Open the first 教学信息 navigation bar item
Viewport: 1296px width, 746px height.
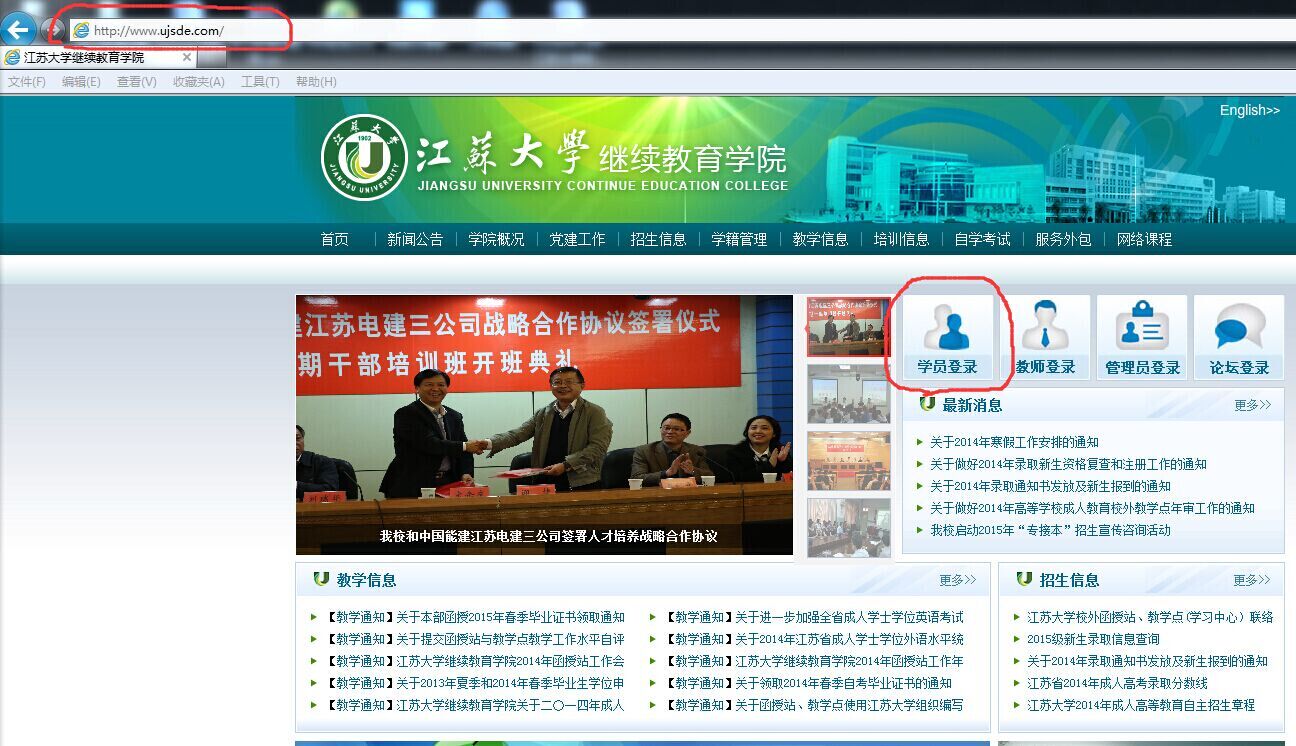pos(820,239)
